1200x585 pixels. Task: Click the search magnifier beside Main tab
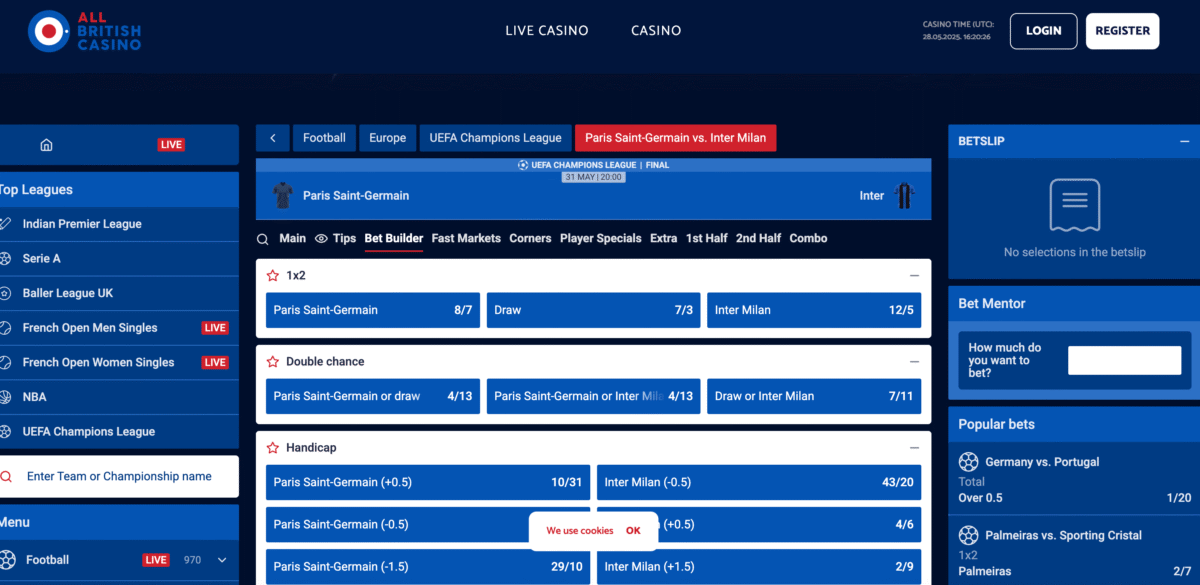(x=263, y=239)
